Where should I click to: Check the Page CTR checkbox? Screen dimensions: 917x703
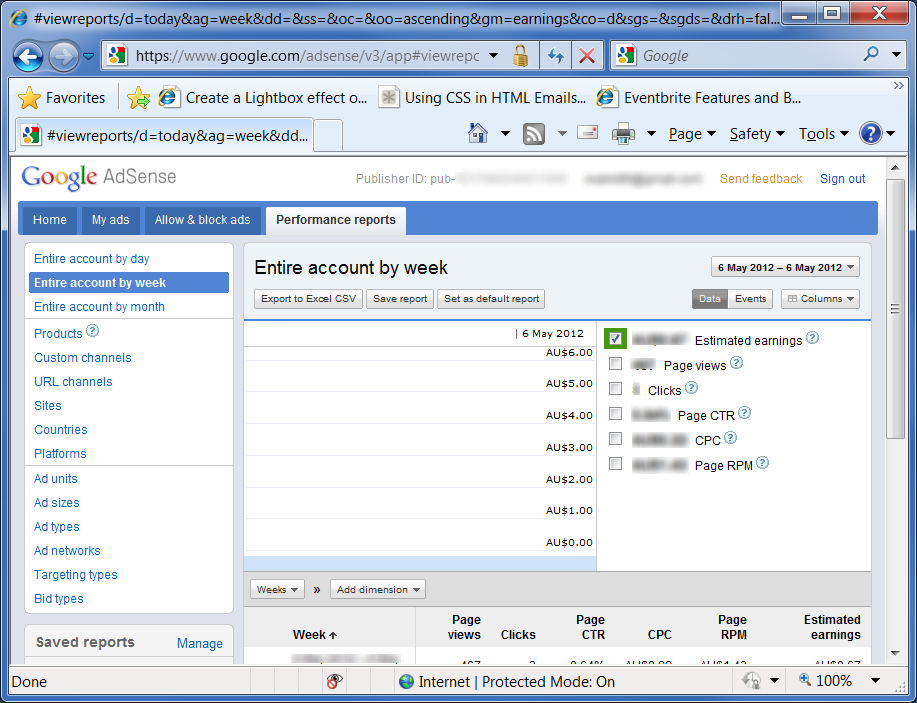point(615,413)
